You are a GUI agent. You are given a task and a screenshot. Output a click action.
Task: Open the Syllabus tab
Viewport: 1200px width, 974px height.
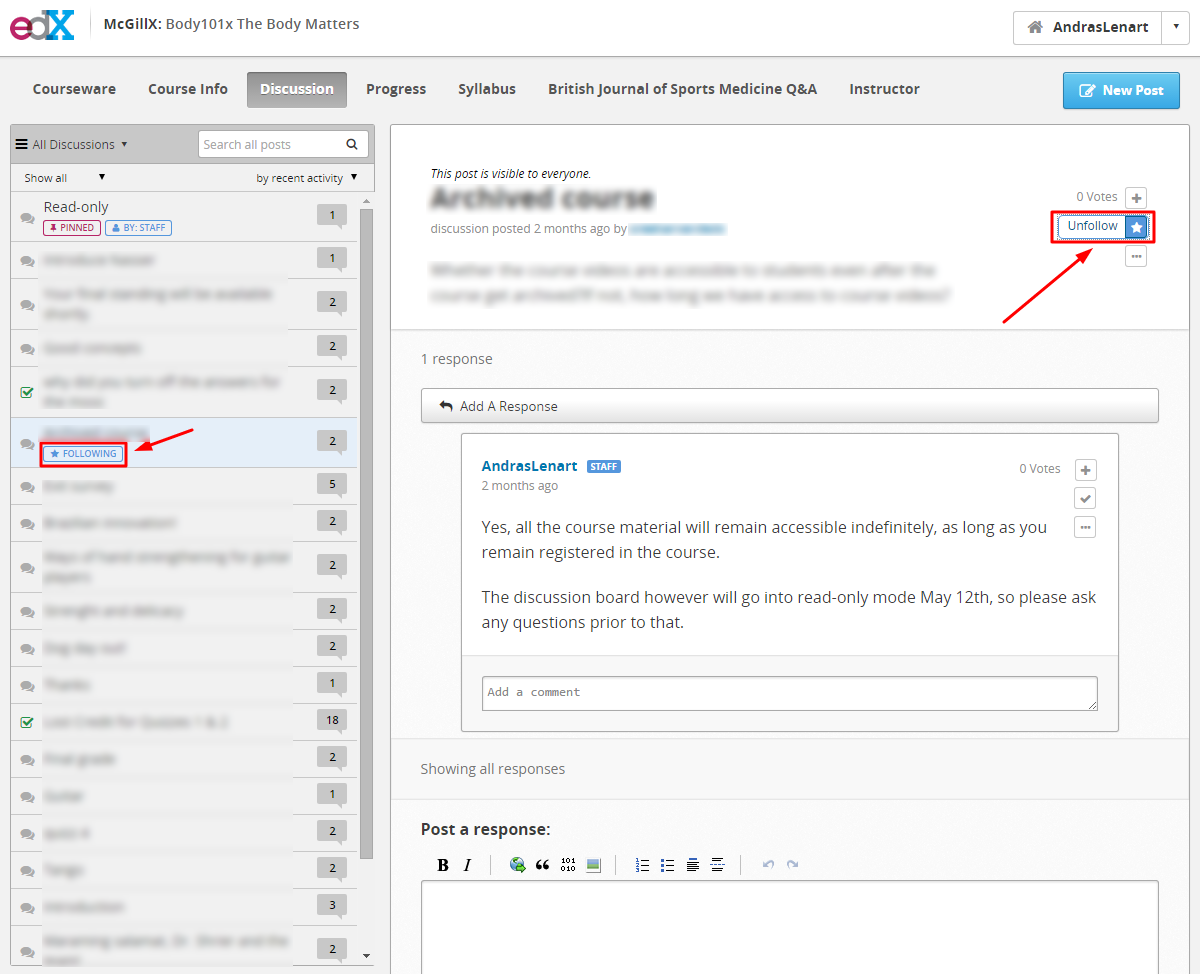pyautogui.click(x=487, y=89)
